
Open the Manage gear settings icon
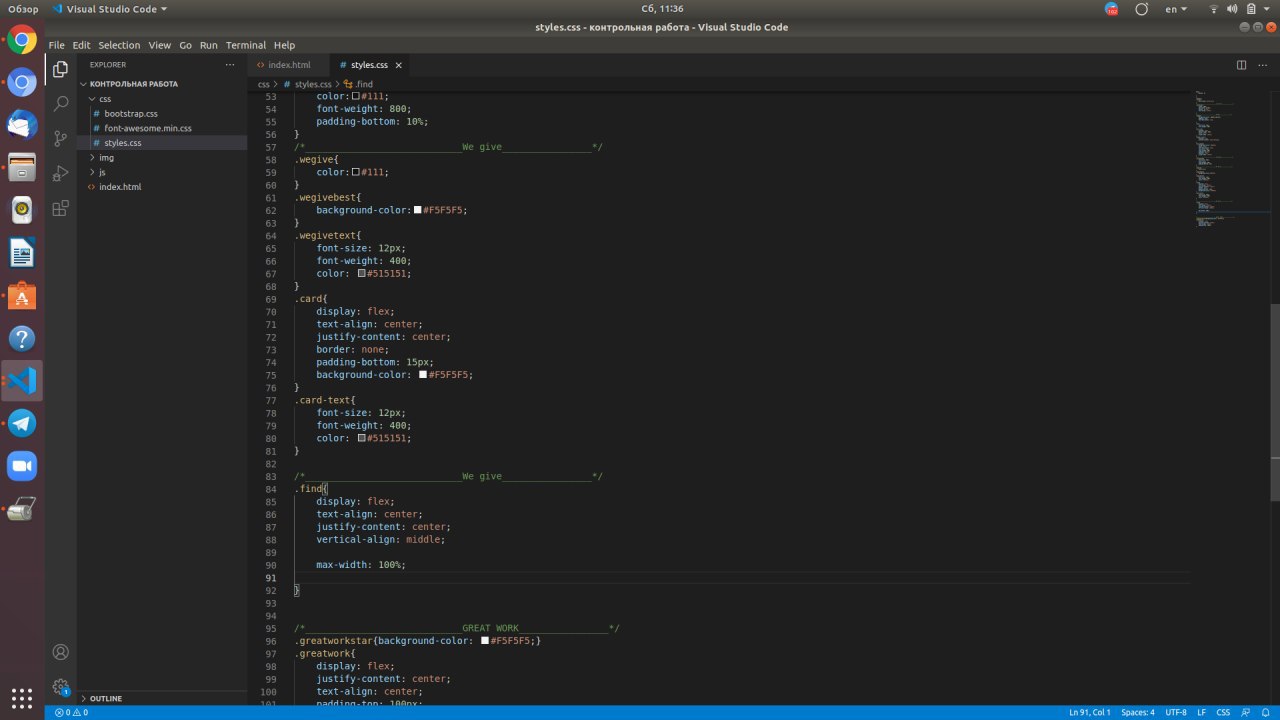click(x=61, y=687)
